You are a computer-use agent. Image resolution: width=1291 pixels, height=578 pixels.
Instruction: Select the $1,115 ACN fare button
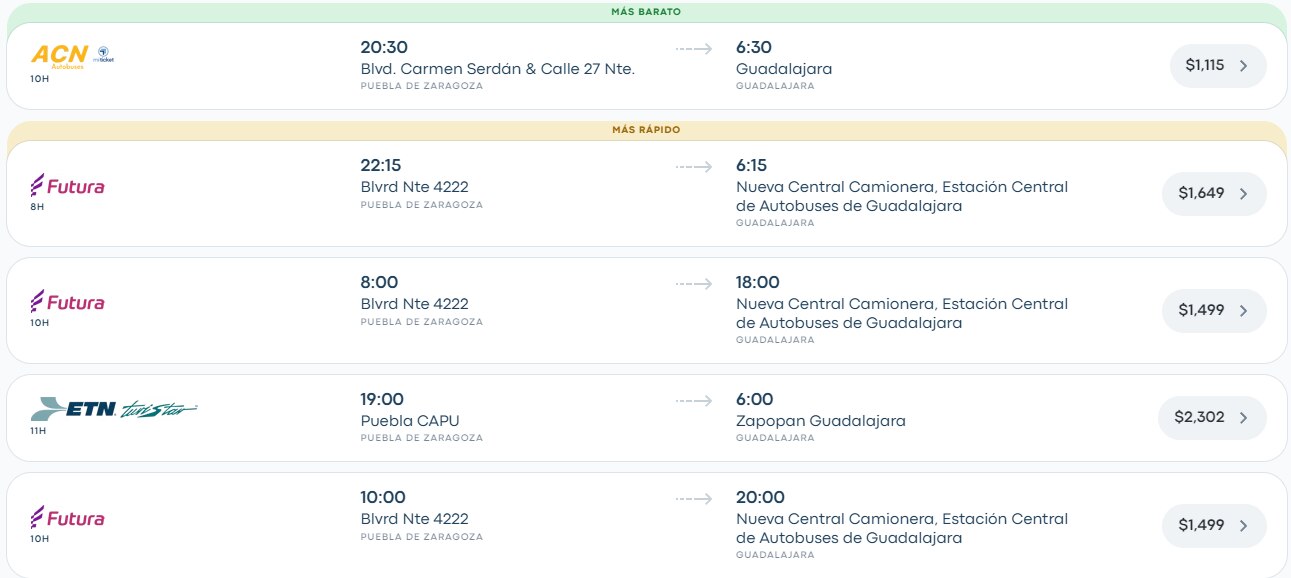coord(1218,65)
